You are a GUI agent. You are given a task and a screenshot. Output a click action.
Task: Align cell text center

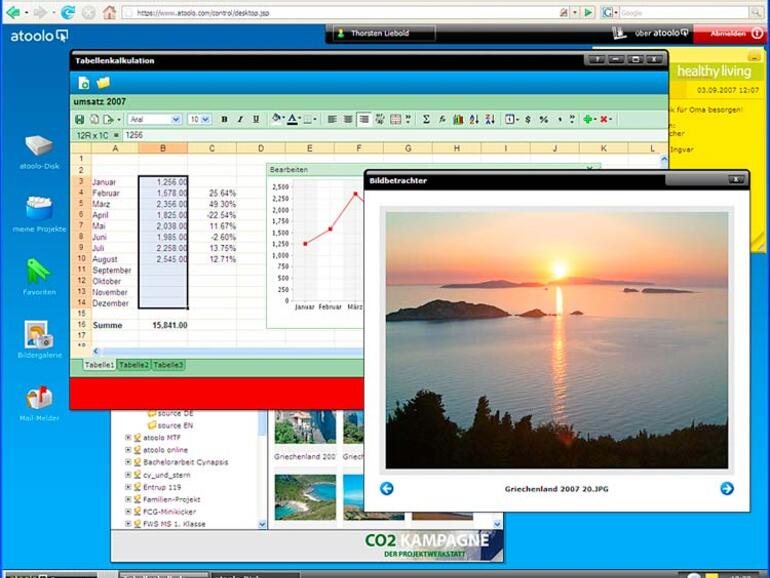coord(348,119)
